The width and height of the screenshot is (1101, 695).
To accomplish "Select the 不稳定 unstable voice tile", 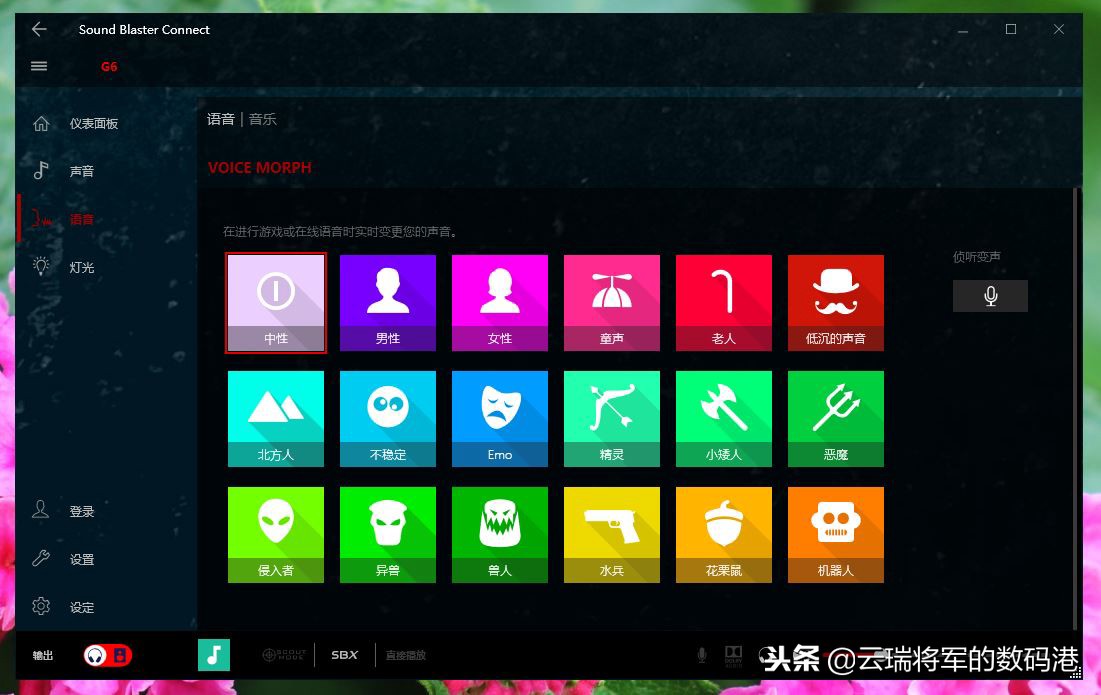I will pyautogui.click(x=388, y=419).
